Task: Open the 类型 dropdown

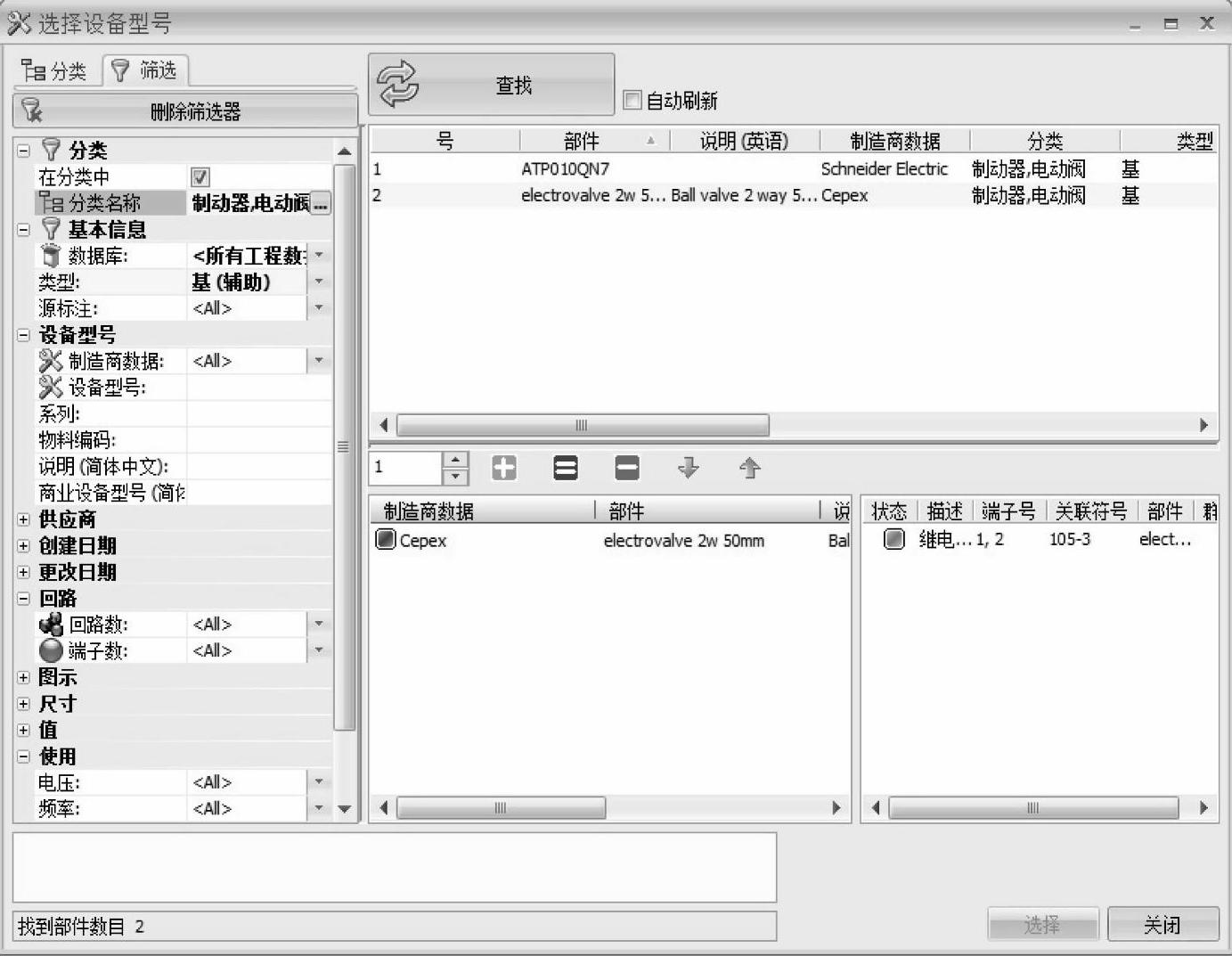Action: 319,282
